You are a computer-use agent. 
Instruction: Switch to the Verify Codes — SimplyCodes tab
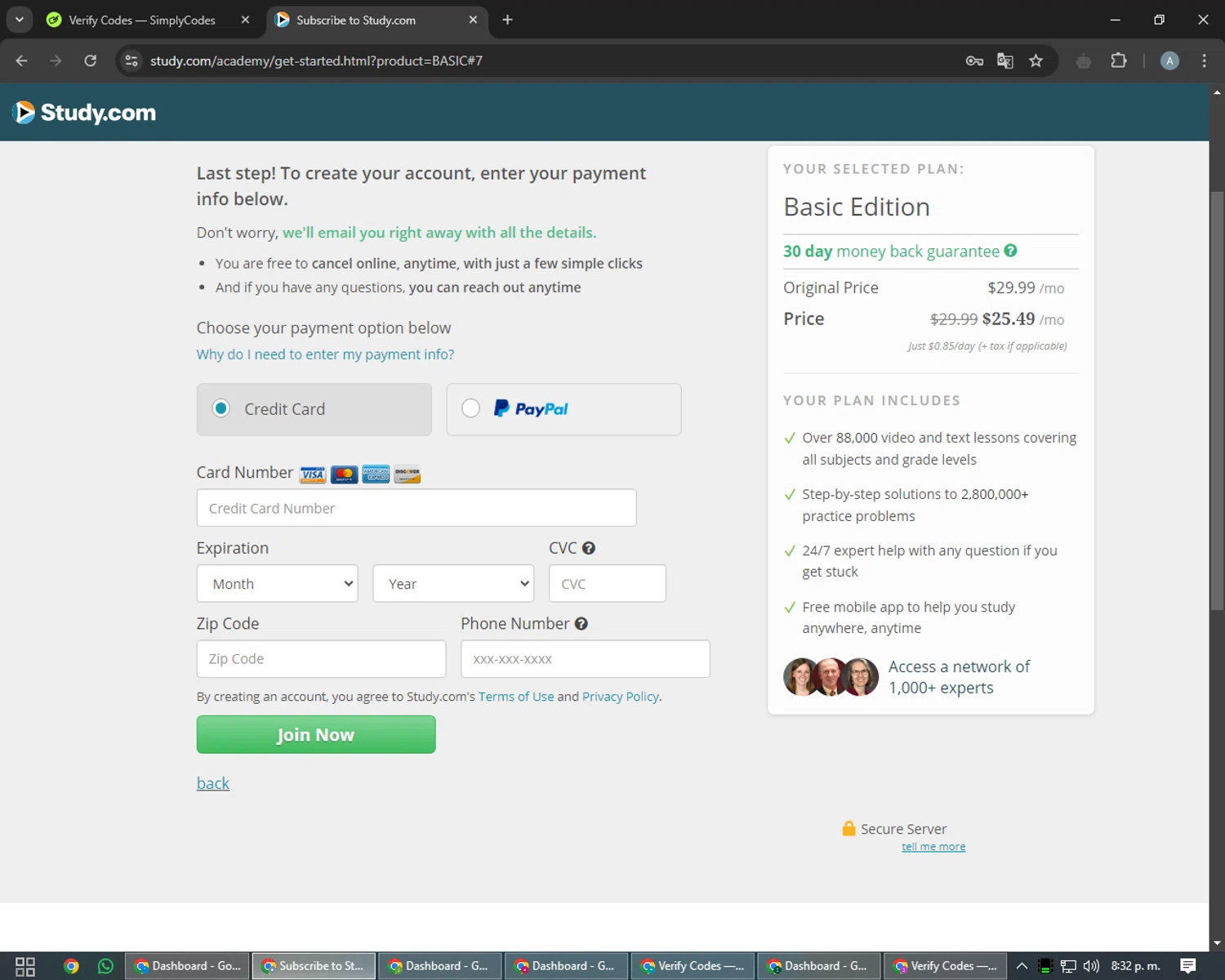coord(142,20)
